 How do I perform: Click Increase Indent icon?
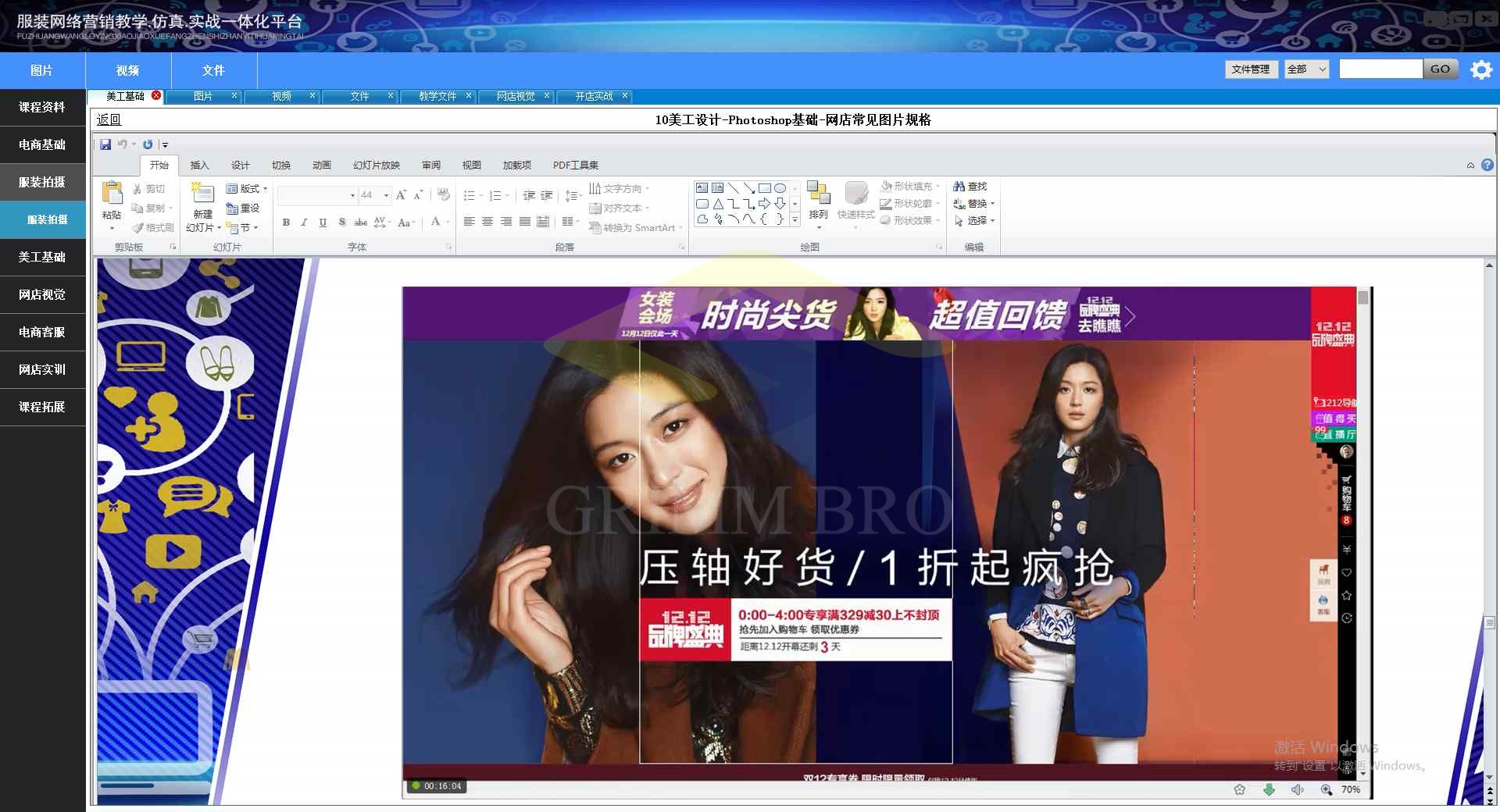pyautogui.click(x=546, y=195)
